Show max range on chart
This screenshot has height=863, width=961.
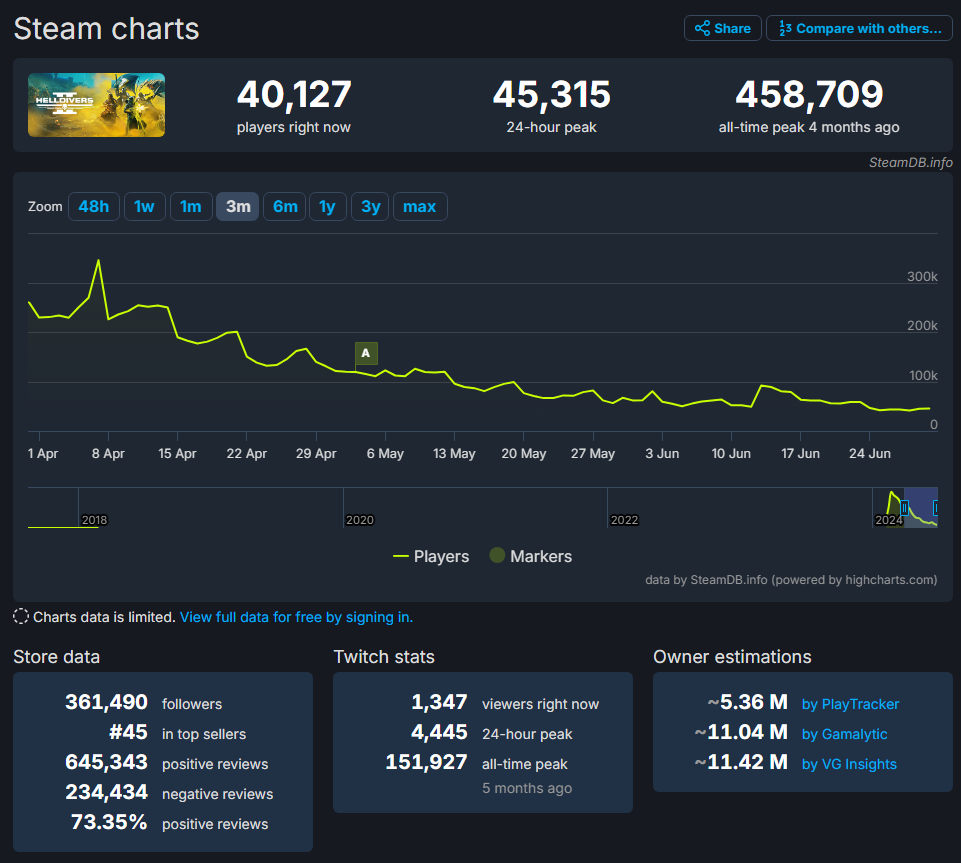(420, 207)
